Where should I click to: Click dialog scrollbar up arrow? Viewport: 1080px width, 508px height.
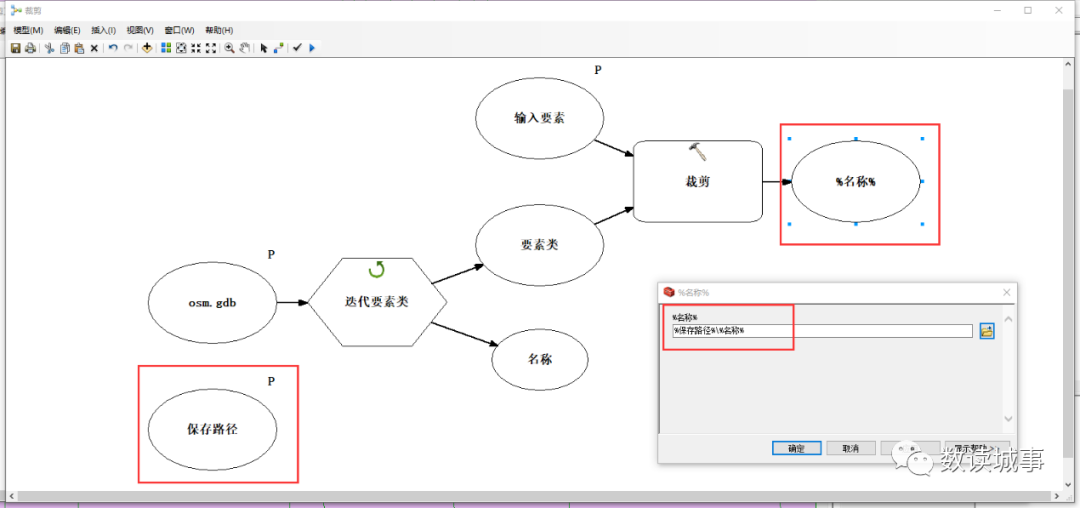click(x=1008, y=319)
